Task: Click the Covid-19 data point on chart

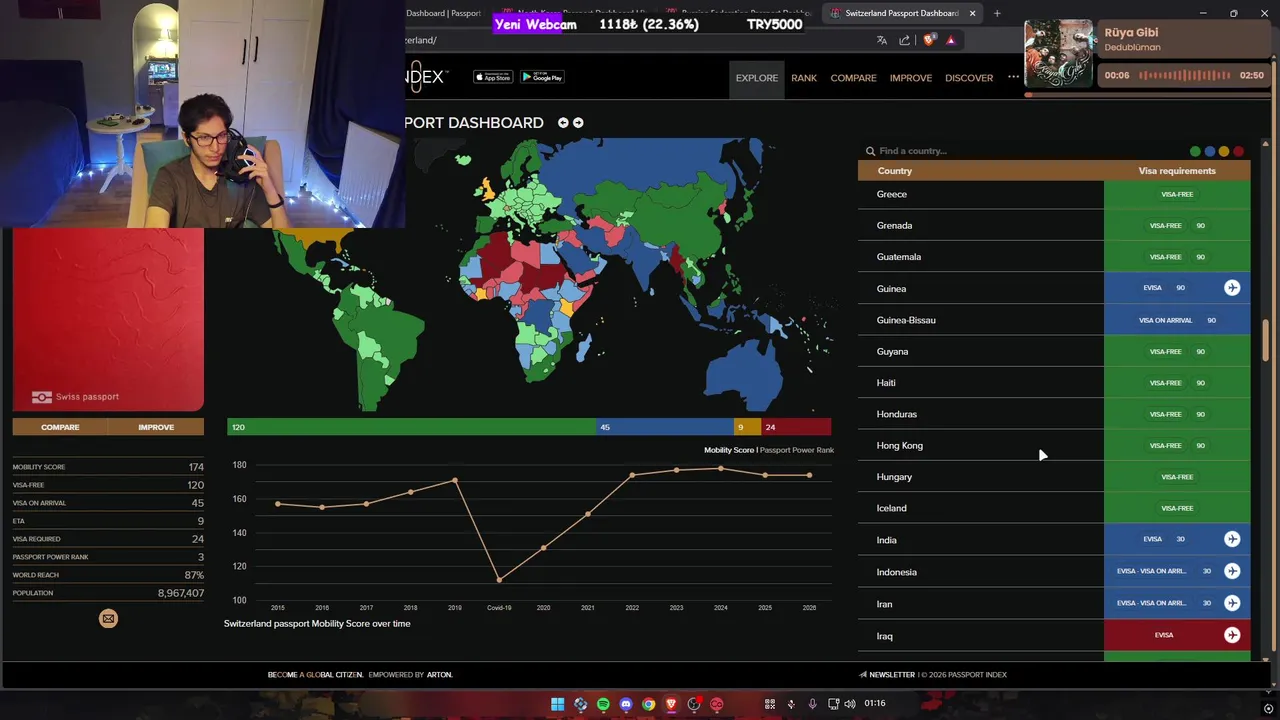Action: coord(499,579)
